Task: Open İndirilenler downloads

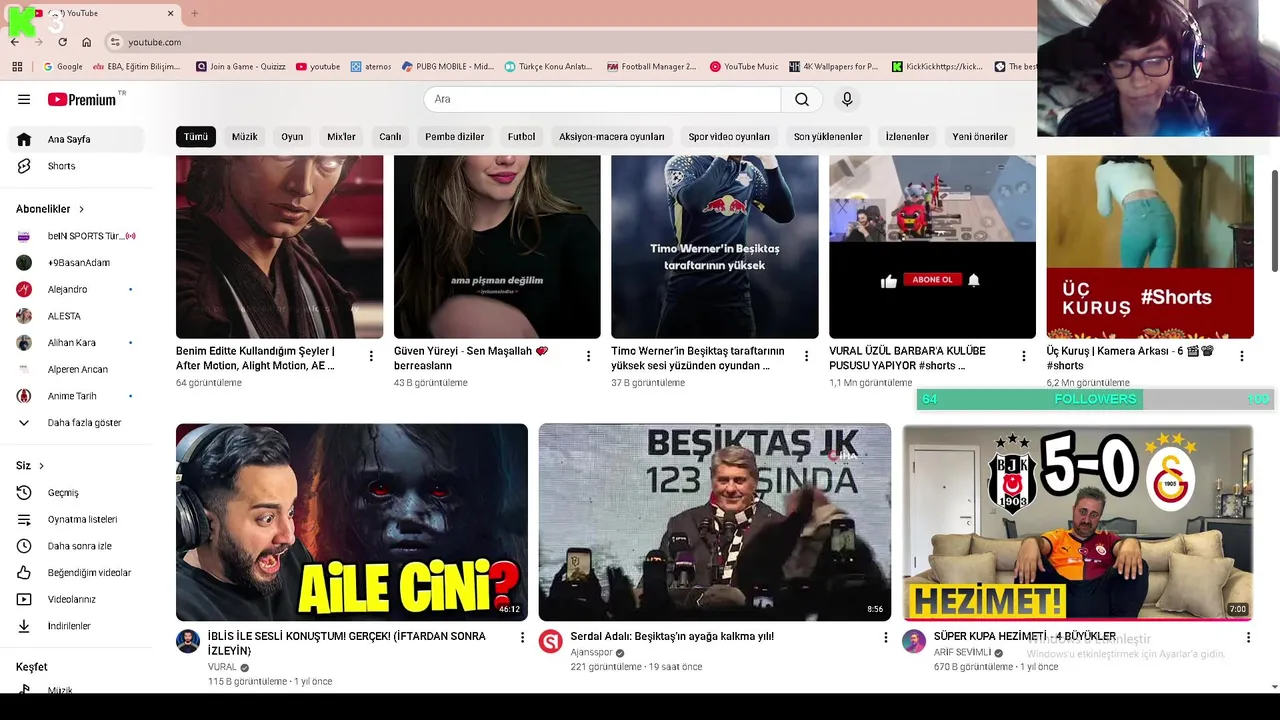Action: (x=76, y=626)
